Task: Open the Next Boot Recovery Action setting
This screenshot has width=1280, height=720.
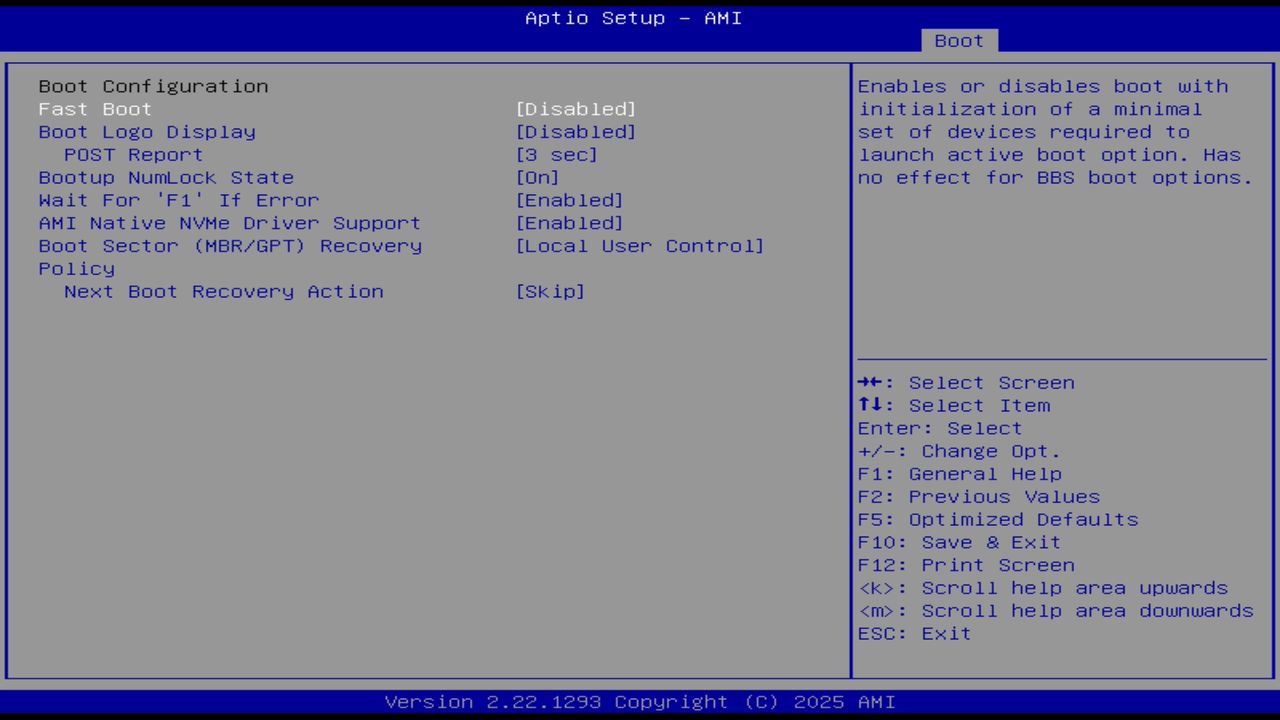Action: (222, 291)
